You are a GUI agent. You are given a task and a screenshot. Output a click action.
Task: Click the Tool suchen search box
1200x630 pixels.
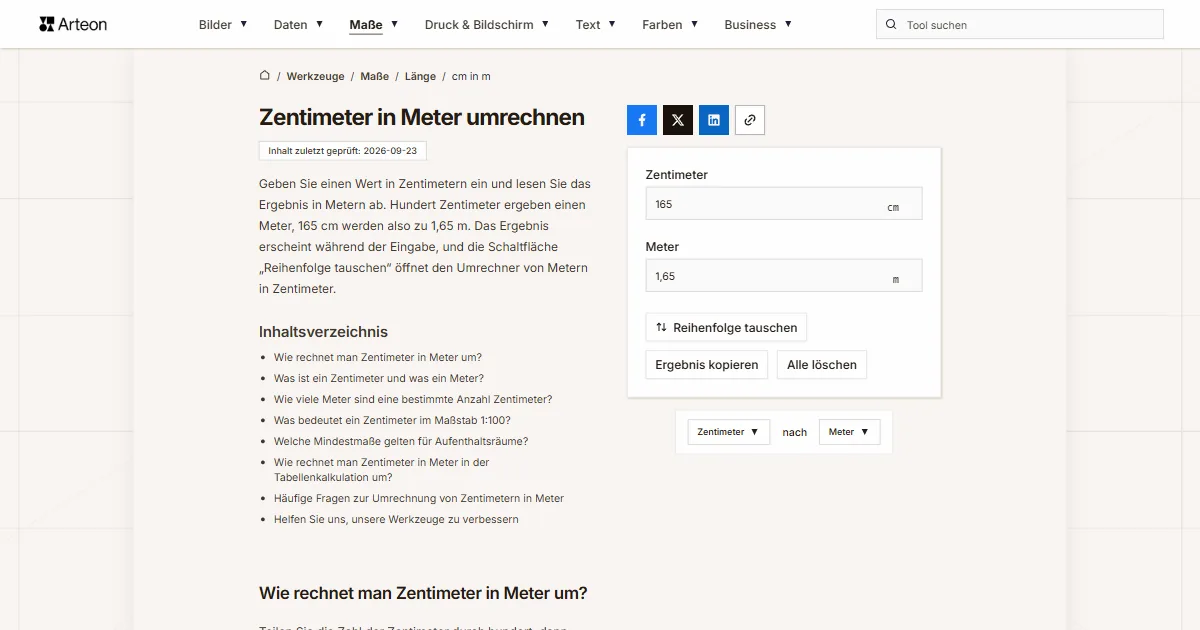tap(1020, 25)
